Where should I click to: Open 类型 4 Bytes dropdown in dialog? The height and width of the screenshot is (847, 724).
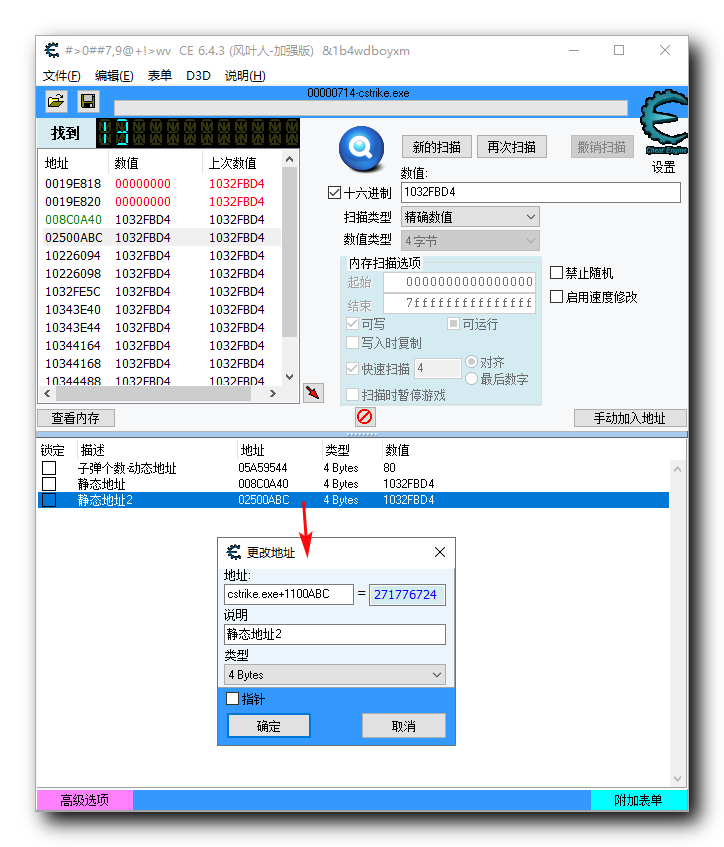coord(335,675)
